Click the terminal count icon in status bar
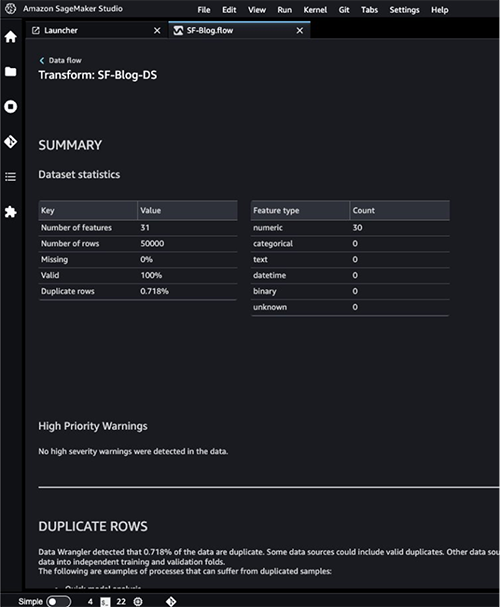 pos(105,602)
